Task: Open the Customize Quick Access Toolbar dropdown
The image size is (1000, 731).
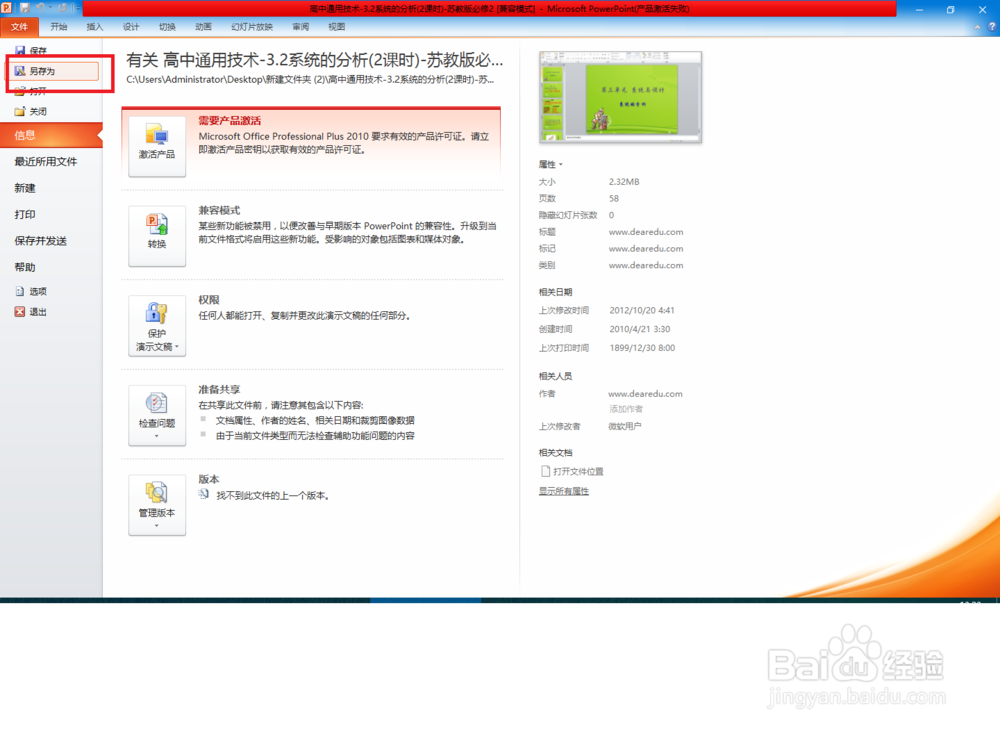Action: point(77,8)
